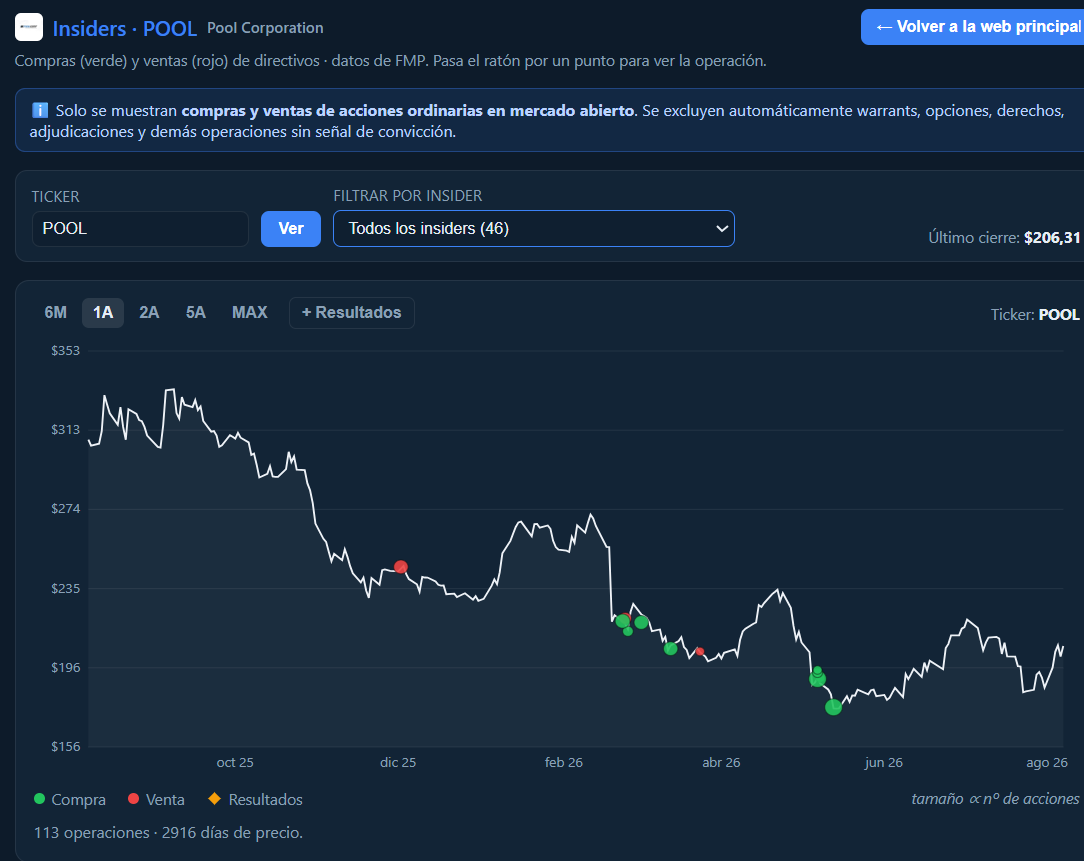Select the 1A time range
Viewport: 1084px width, 861px height.
[x=103, y=313]
